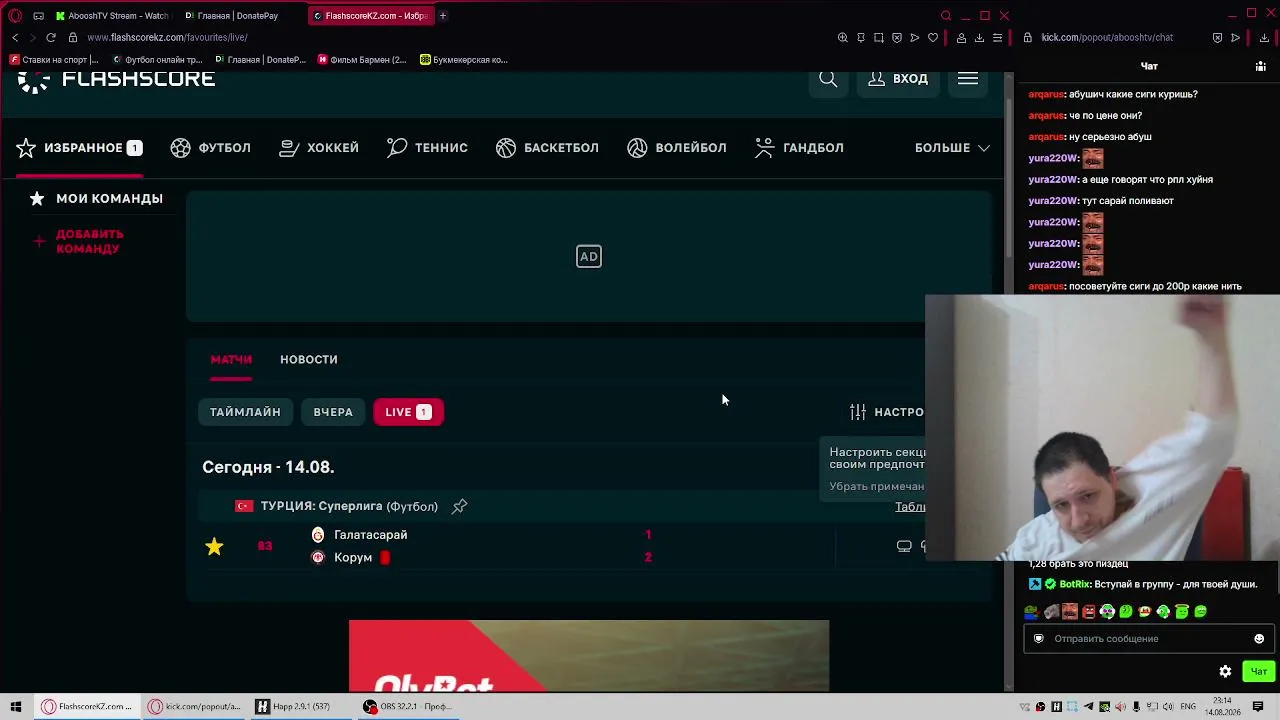Open the taskbar clock and date
The height and width of the screenshot is (720, 1280).
[1222, 707]
